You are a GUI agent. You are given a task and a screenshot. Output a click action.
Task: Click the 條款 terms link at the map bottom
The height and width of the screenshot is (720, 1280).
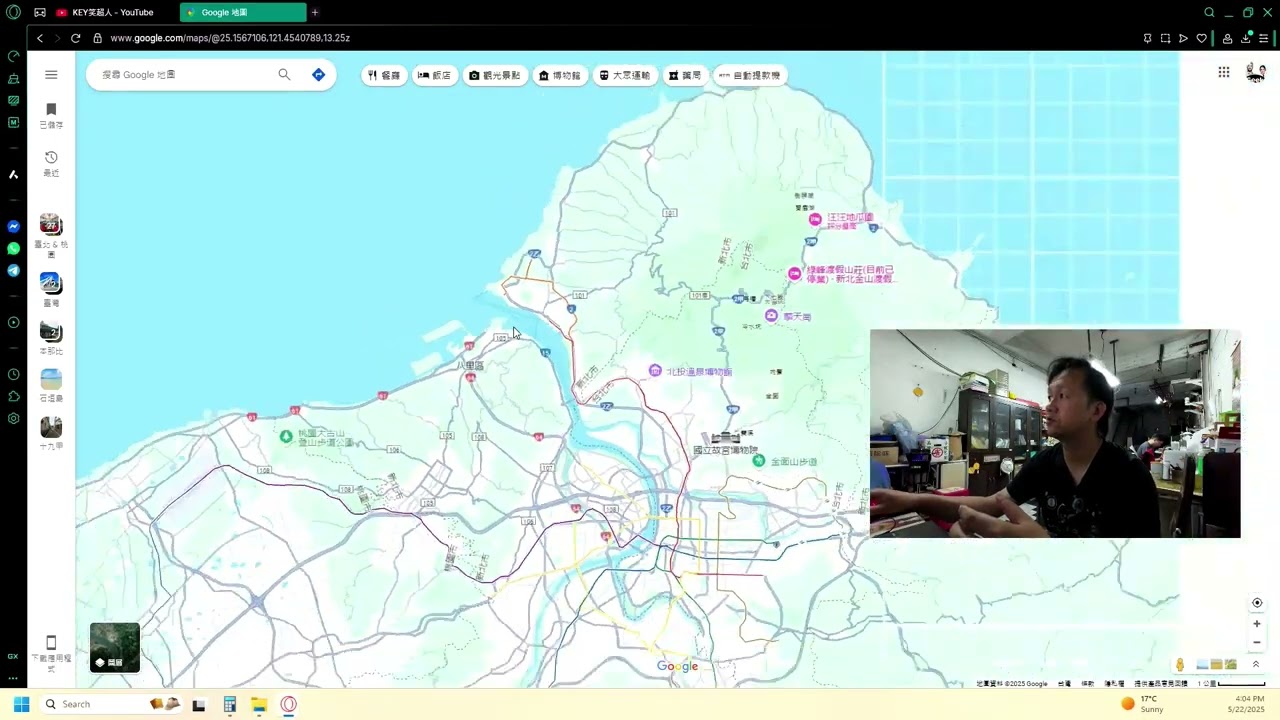(1088, 684)
